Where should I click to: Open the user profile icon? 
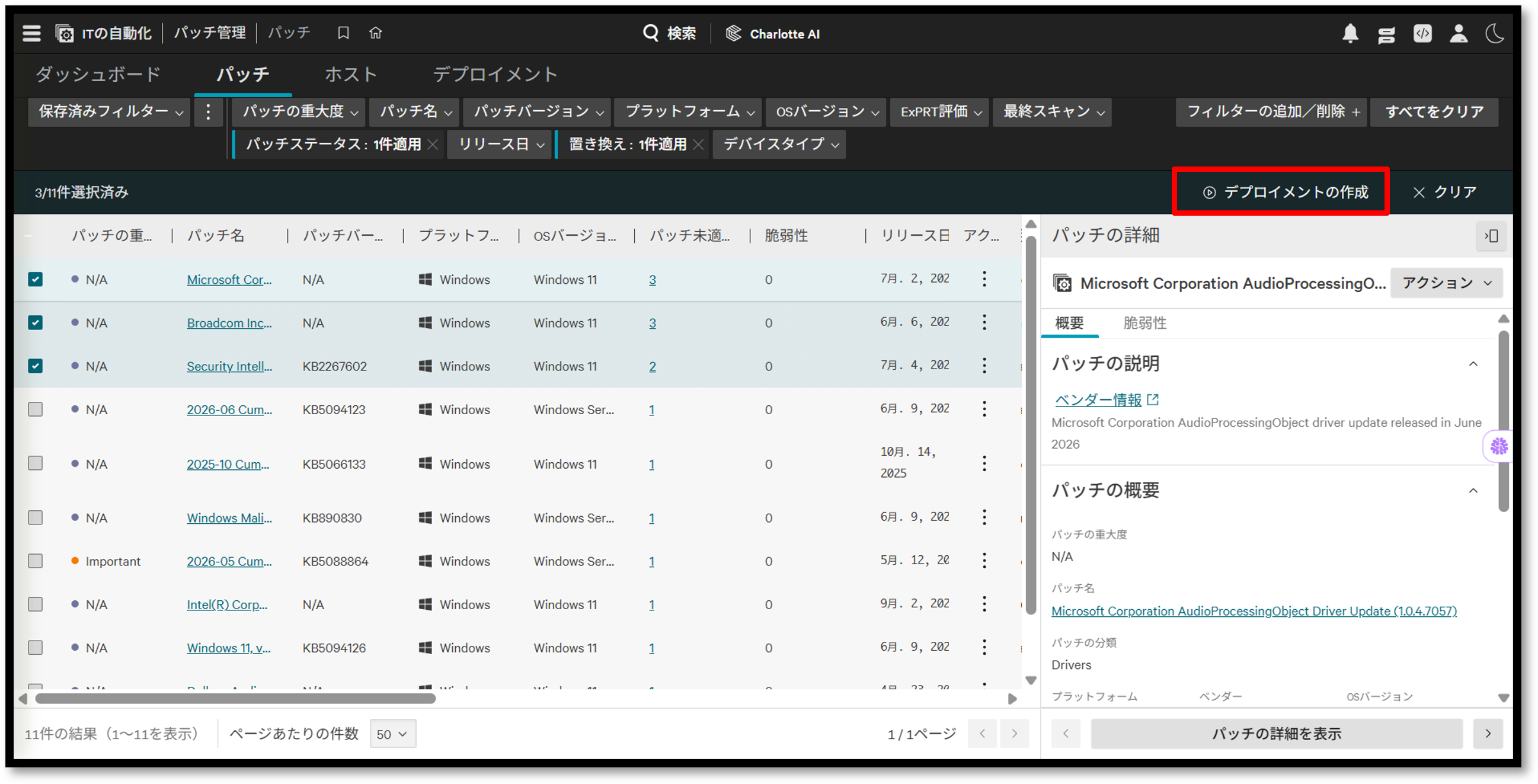(1459, 33)
